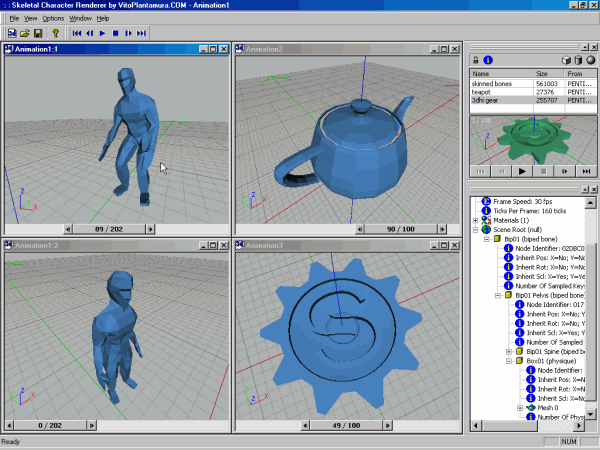Open the Options menu
Viewport: 600px width, 450px height.
click(x=53, y=18)
